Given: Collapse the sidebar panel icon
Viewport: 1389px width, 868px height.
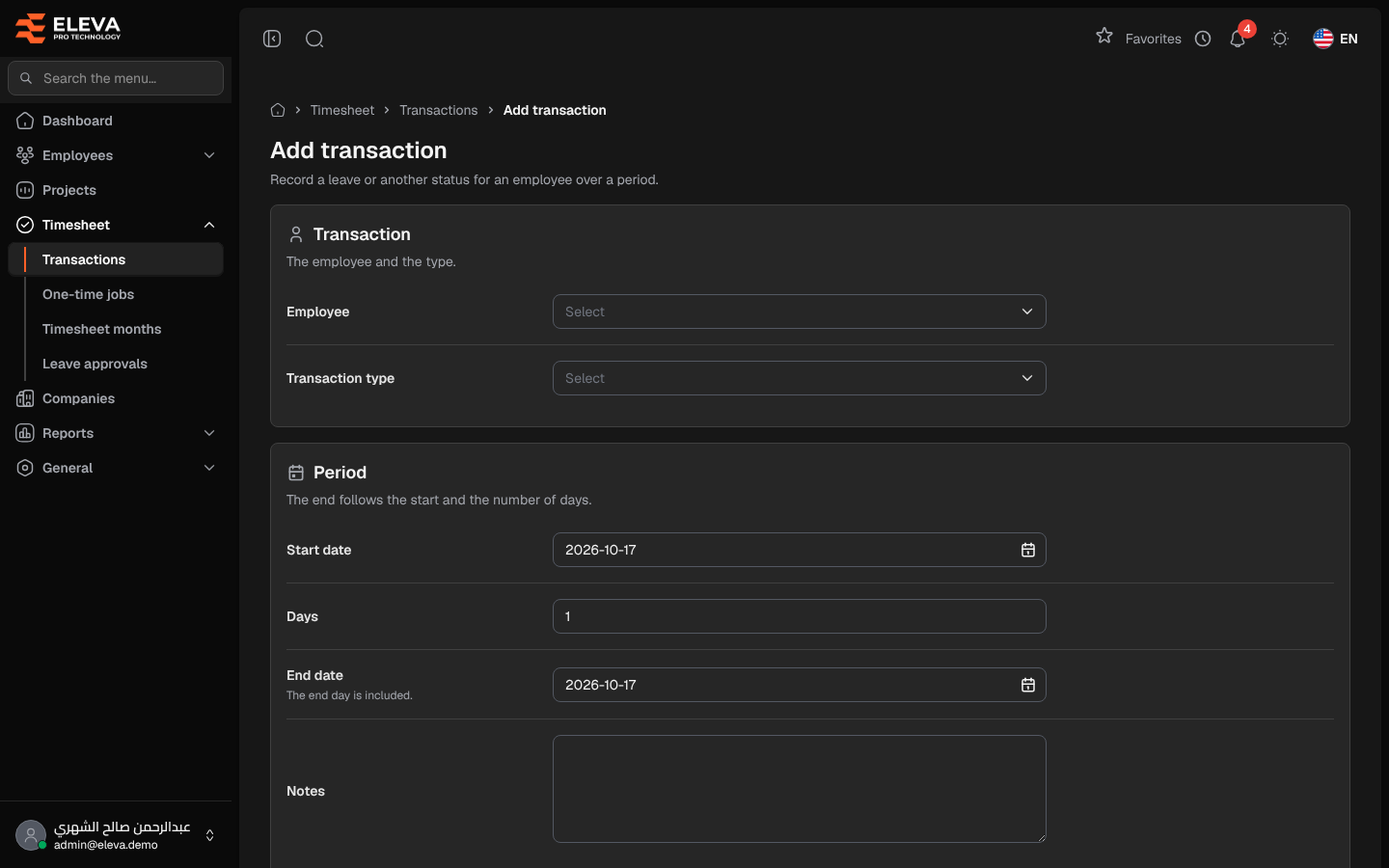Looking at the screenshot, I should [x=272, y=39].
